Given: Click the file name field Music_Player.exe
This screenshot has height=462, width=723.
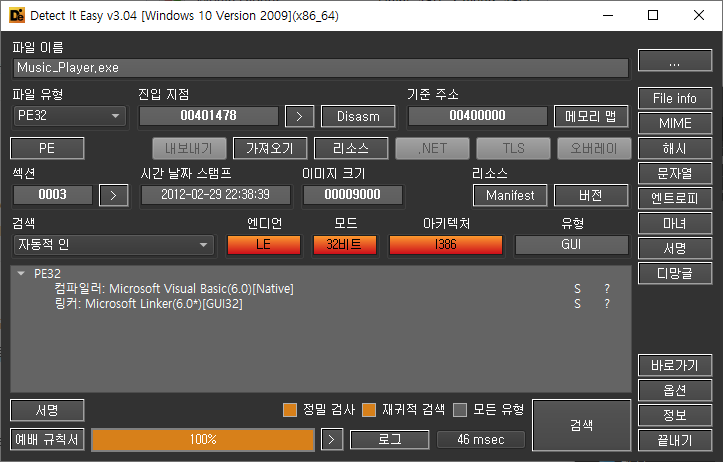Looking at the screenshot, I should click(x=321, y=68).
